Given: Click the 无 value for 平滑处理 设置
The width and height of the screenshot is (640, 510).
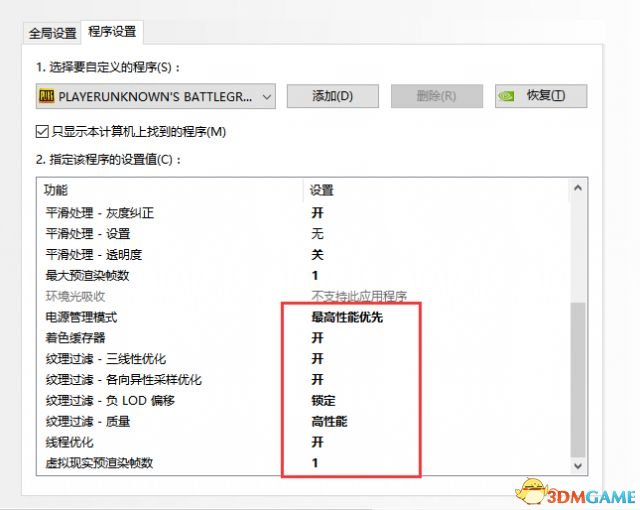Looking at the screenshot, I should (318, 234).
